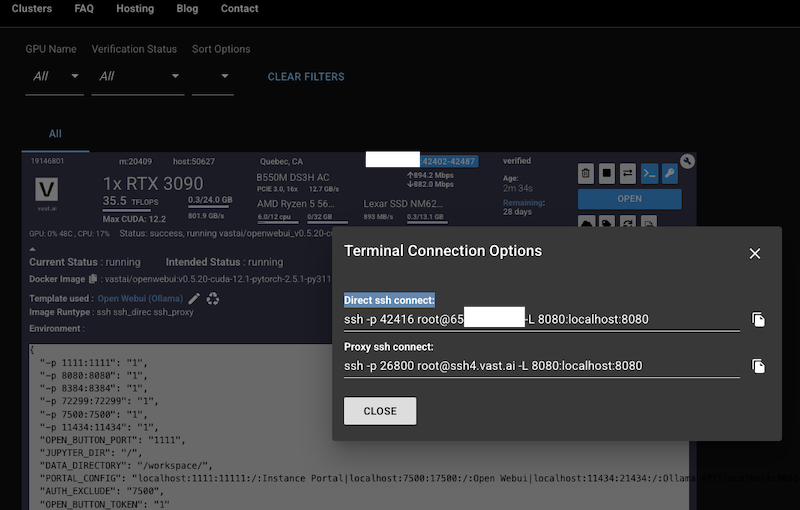
Task: Click the "Proxy ssh connect:" label
Action: [389, 347]
